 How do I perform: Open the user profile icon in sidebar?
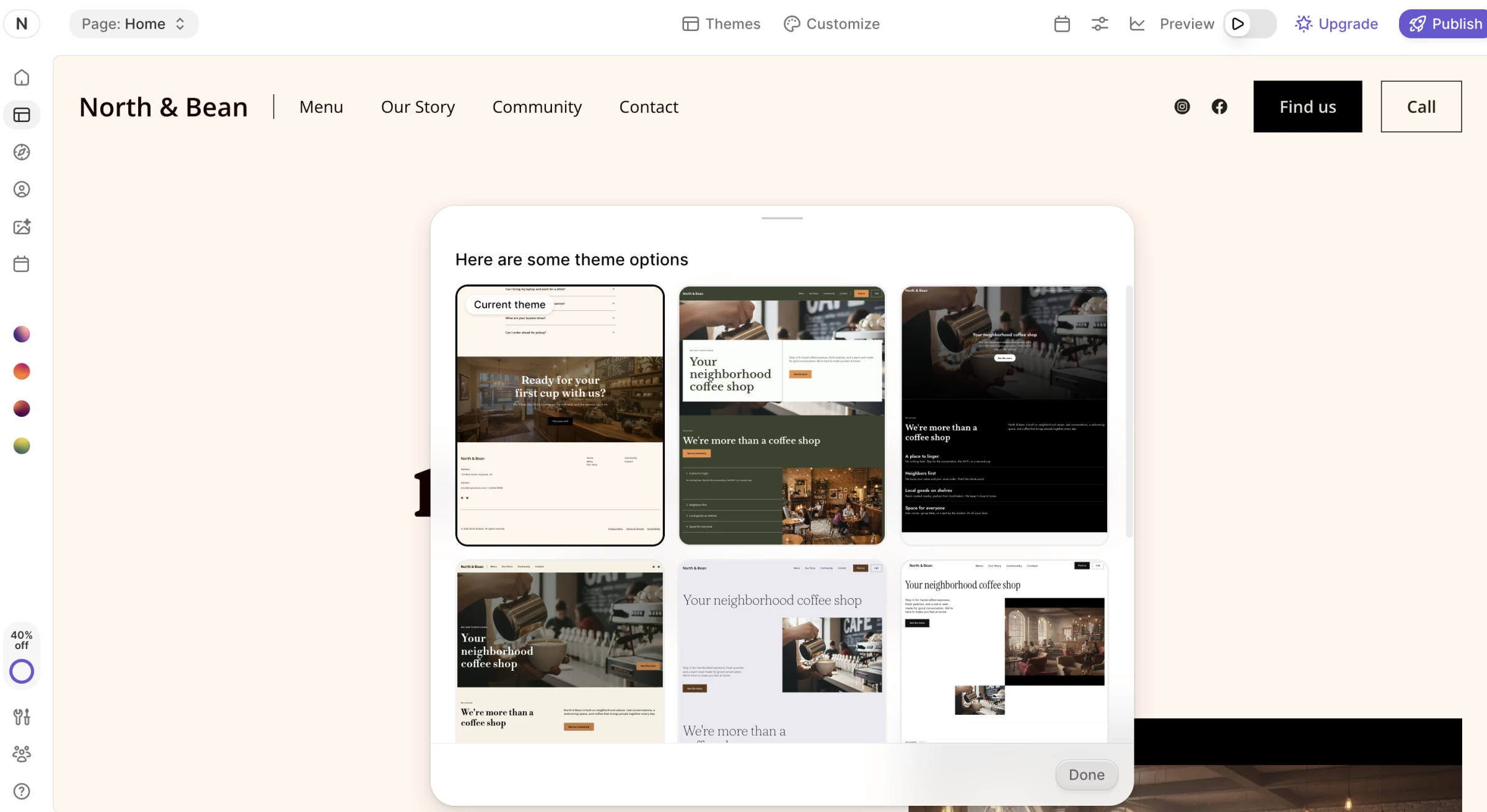(x=22, y=190)
